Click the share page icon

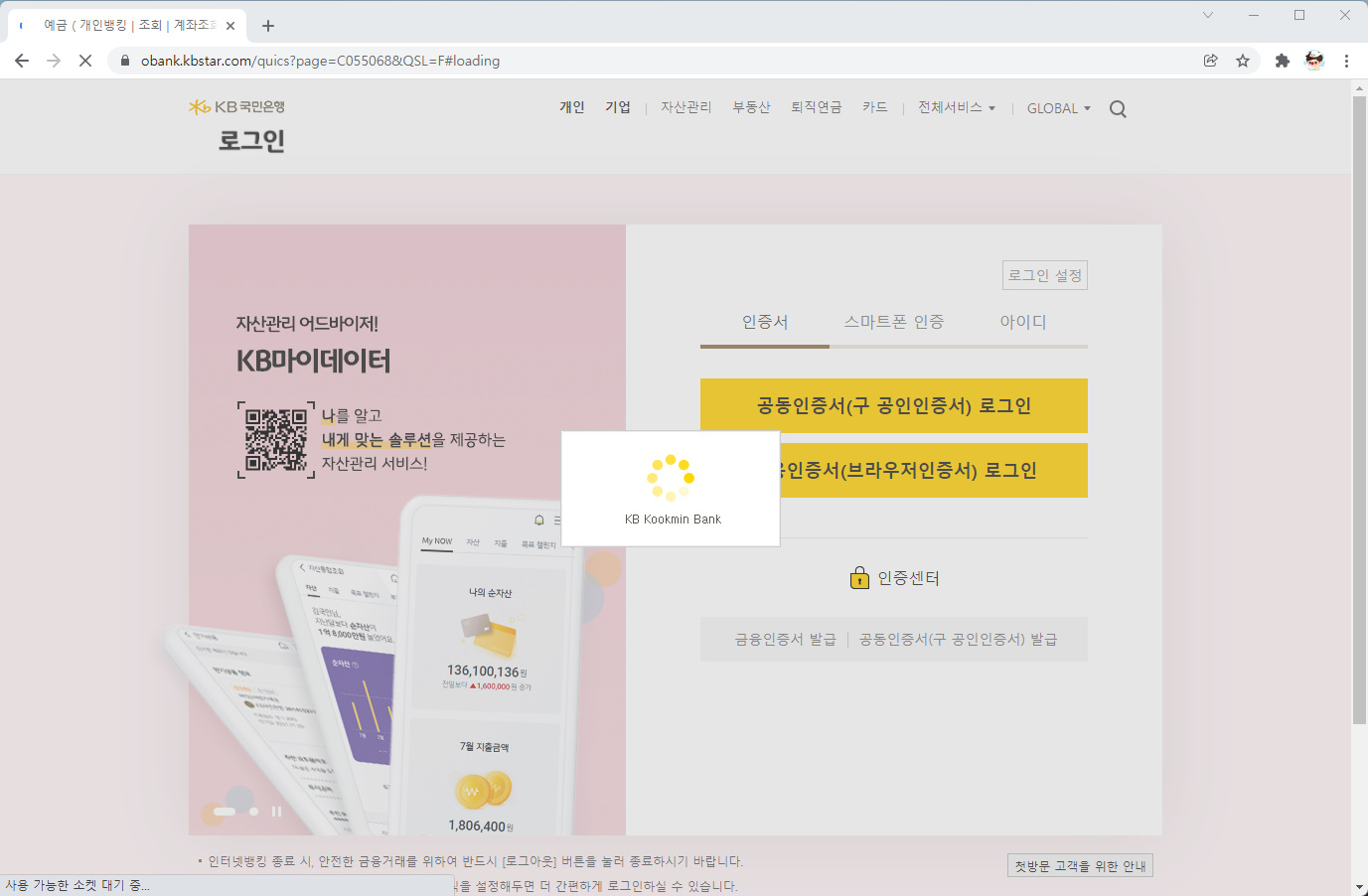pos(1210,61)
